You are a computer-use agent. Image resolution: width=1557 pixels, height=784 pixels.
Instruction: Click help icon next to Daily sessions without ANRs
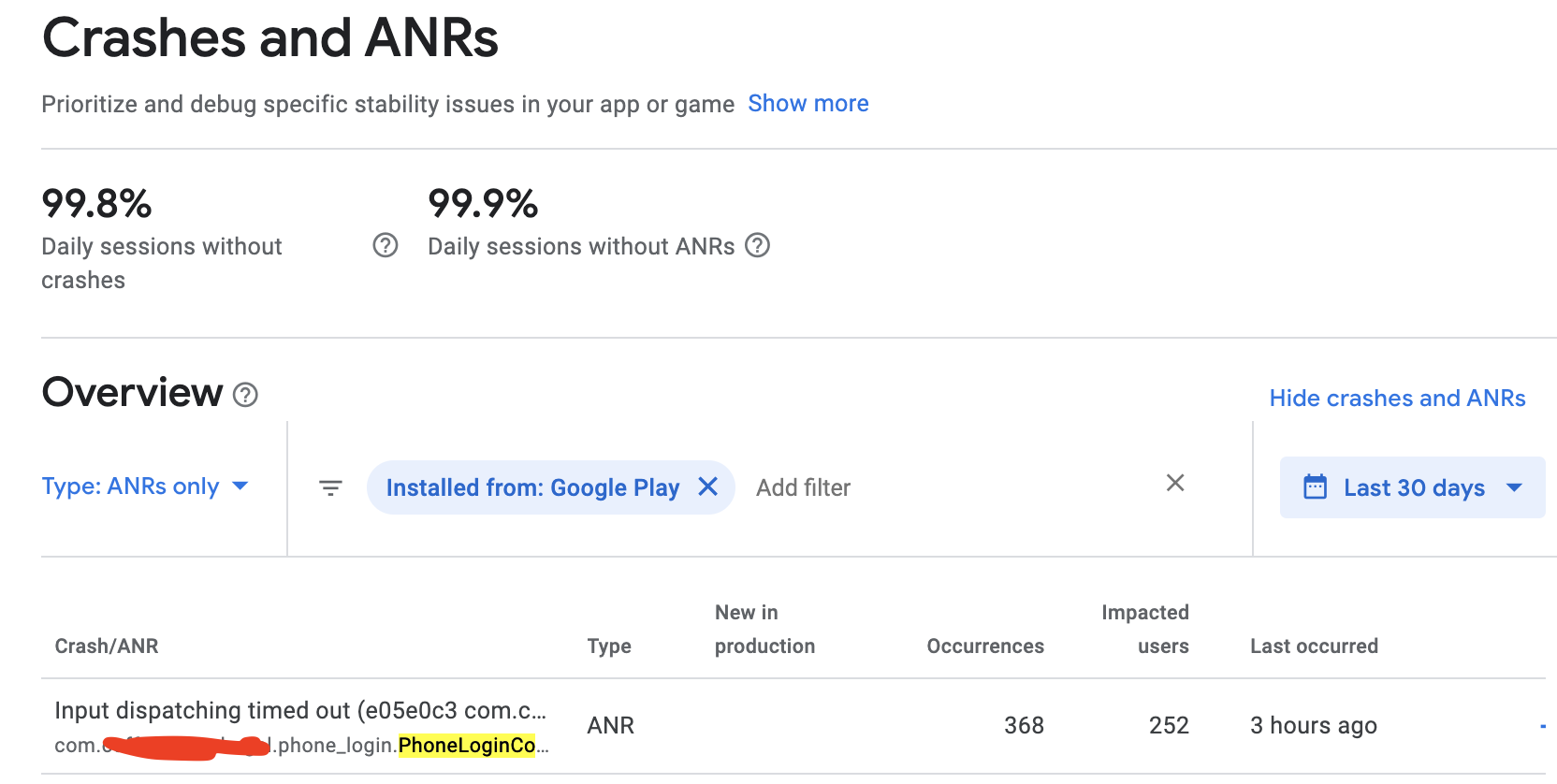click(x=757, y=245)
